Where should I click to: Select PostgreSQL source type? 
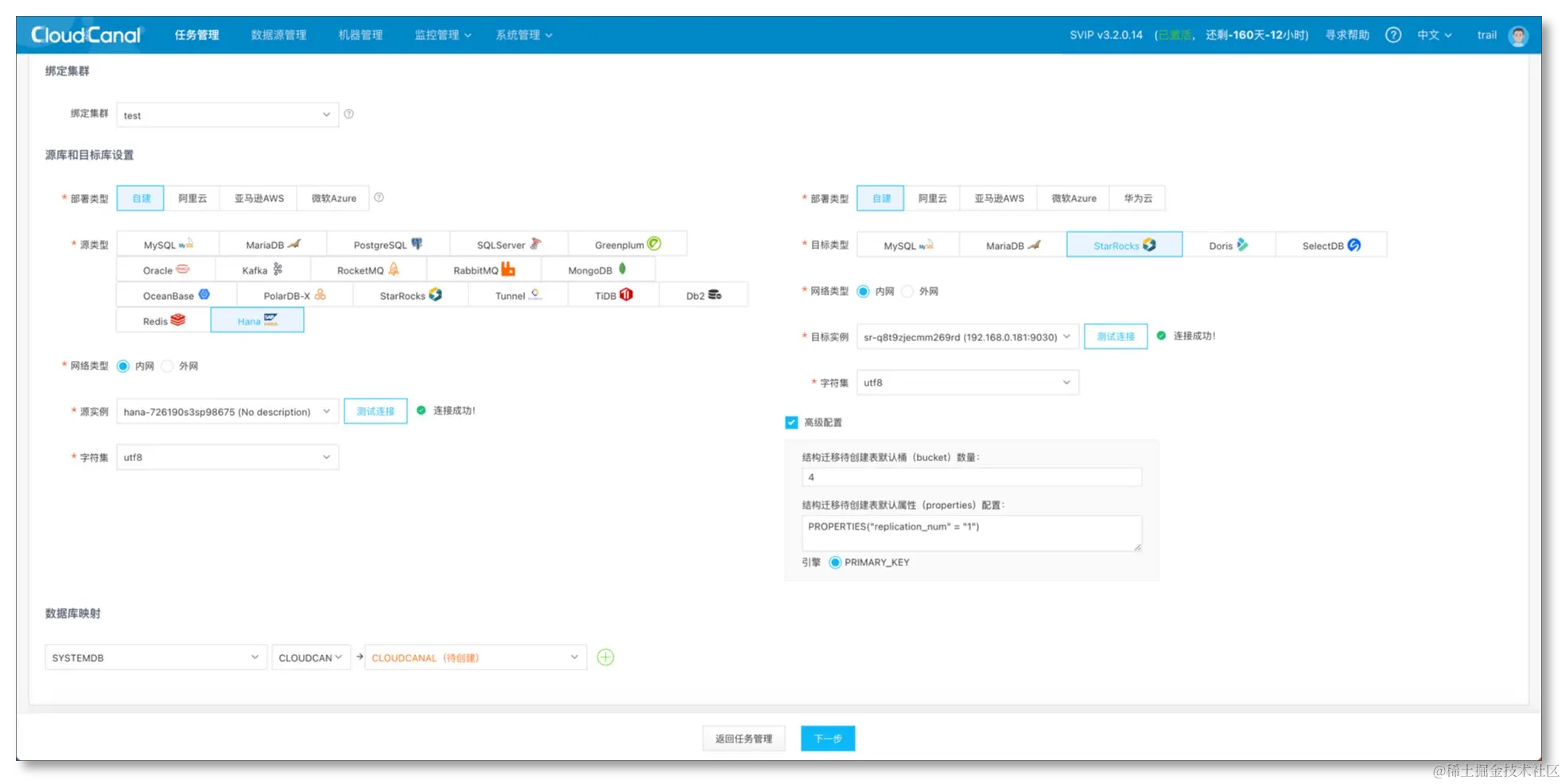(x=388, y=244)
